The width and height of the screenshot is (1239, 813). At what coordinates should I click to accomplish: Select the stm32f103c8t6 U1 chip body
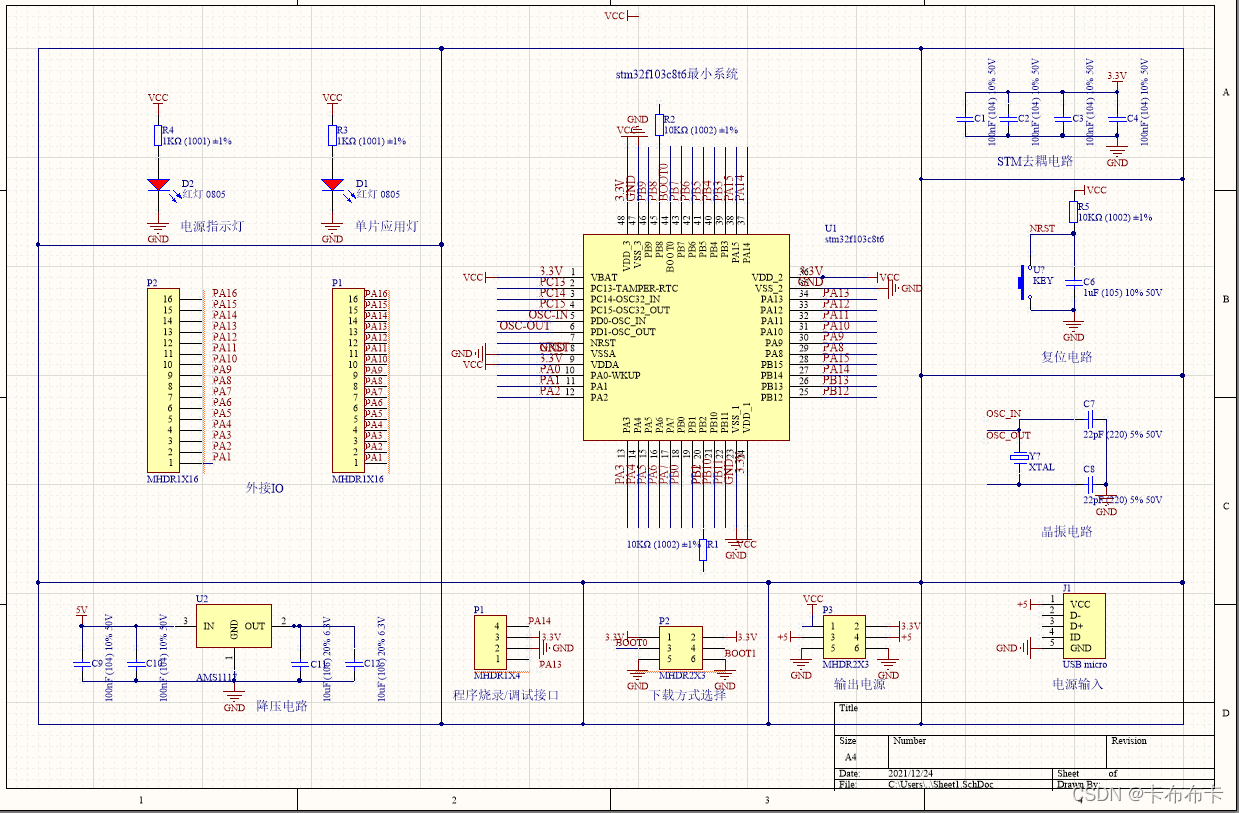pos(686,337)
